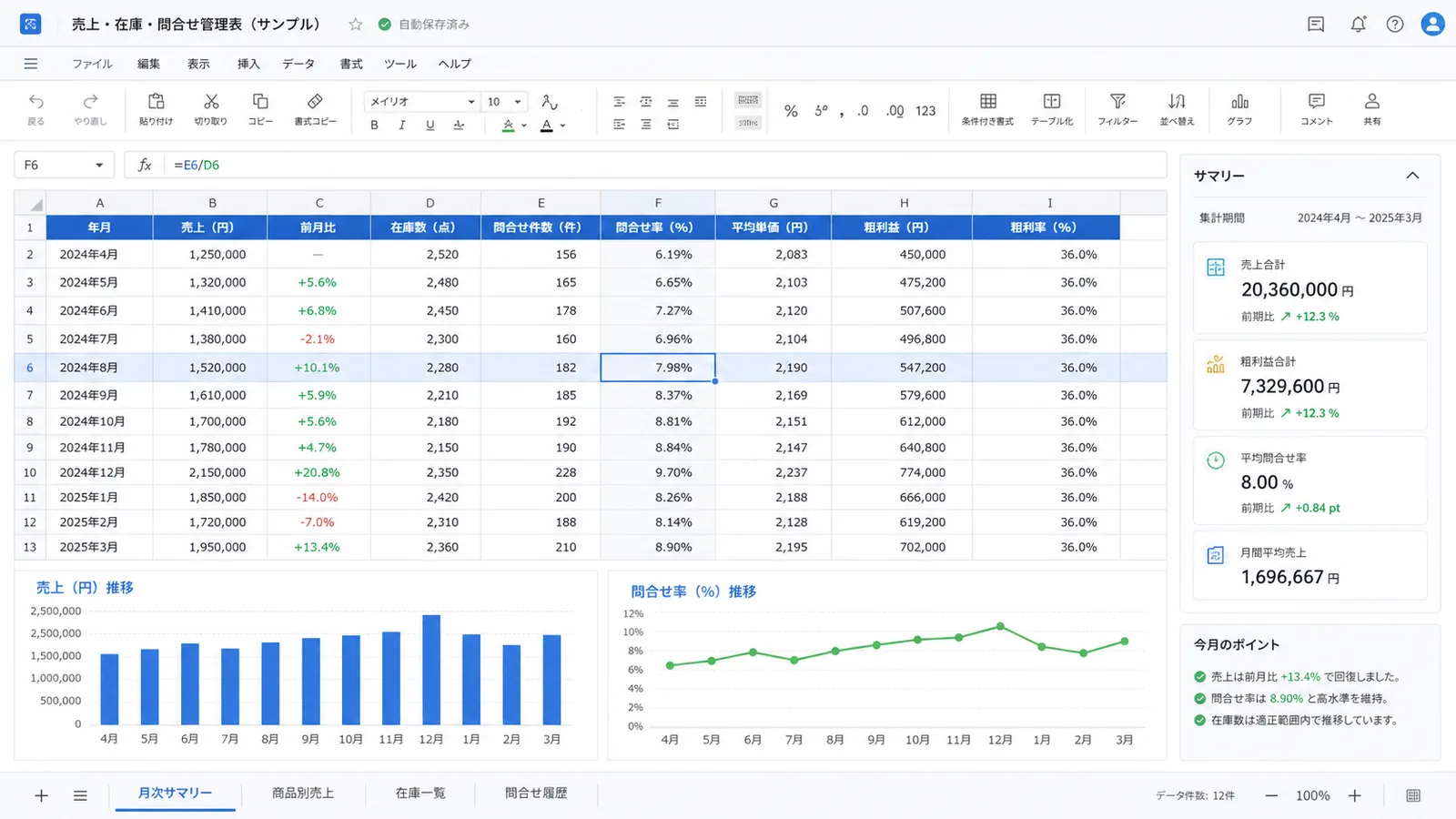Screen dimensions: 1456x819
Task: Open conditional formatting (条件付き書式)
Action: pos(987,108)
